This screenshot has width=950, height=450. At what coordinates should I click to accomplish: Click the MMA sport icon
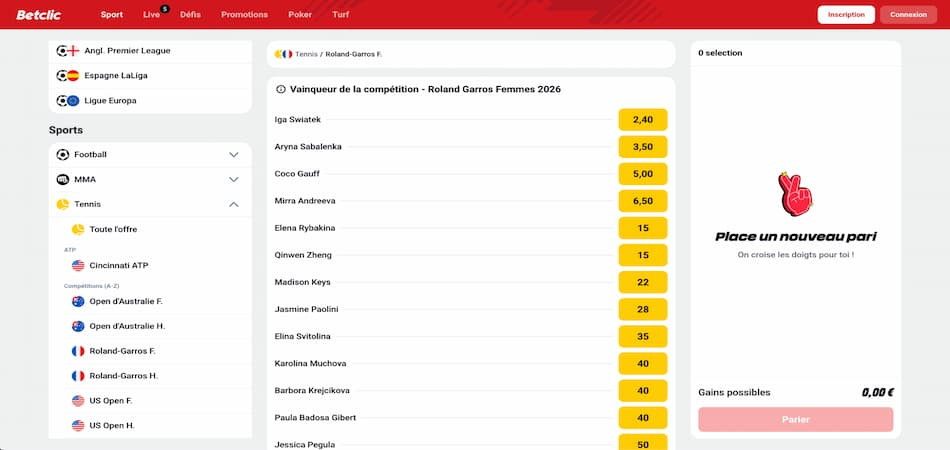coord(63,179)
